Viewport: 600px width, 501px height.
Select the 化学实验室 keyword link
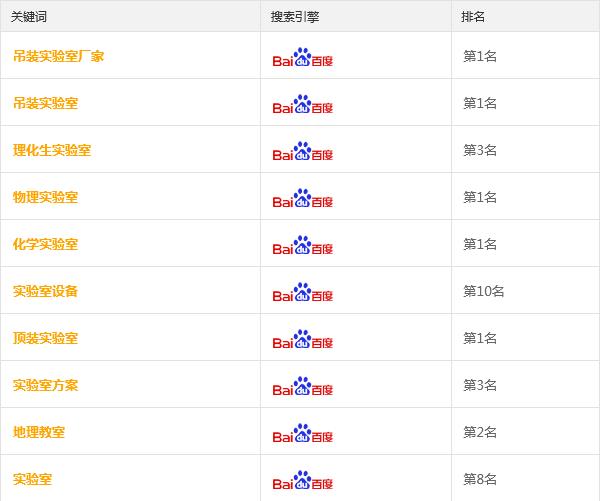[x=46, y=244]
